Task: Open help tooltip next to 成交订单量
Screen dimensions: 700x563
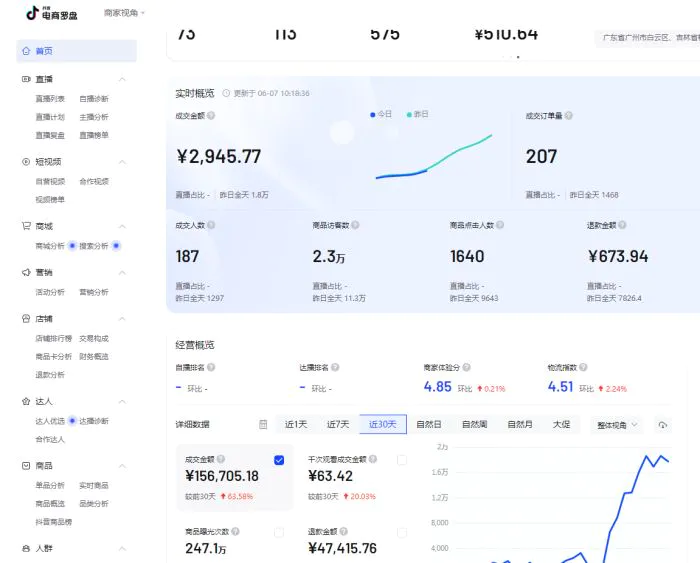Action: click(569, 116)
